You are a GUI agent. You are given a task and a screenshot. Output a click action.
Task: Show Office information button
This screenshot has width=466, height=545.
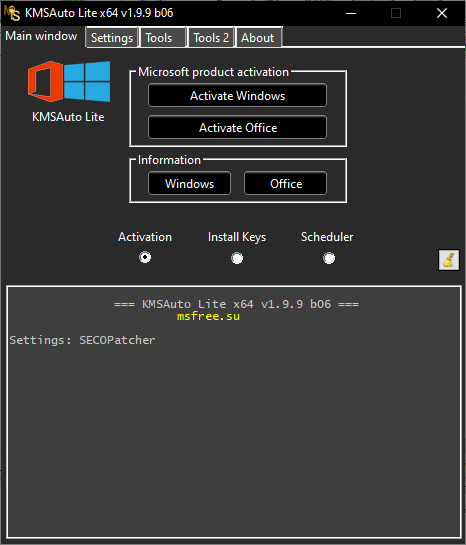(285, 183)
